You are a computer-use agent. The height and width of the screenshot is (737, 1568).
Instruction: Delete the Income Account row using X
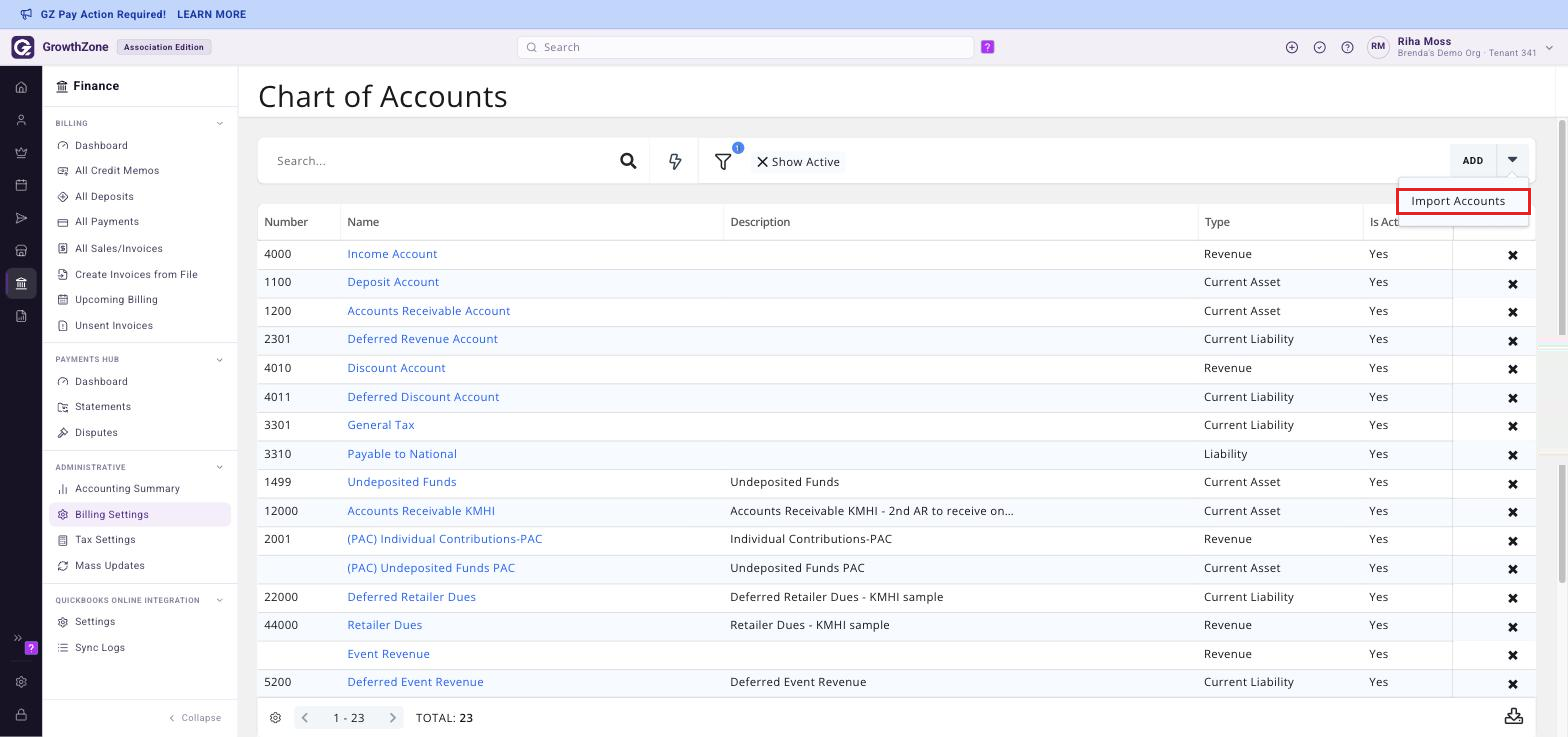[x=1513, y=255]
